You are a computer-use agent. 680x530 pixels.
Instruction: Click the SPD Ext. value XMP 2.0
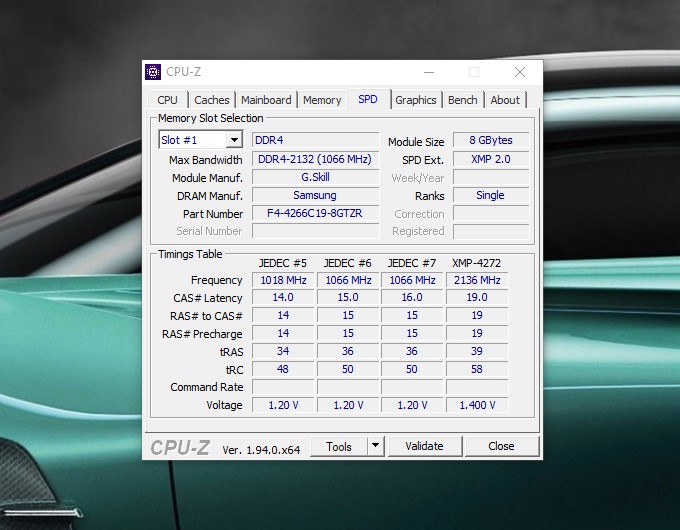(491, 159)
